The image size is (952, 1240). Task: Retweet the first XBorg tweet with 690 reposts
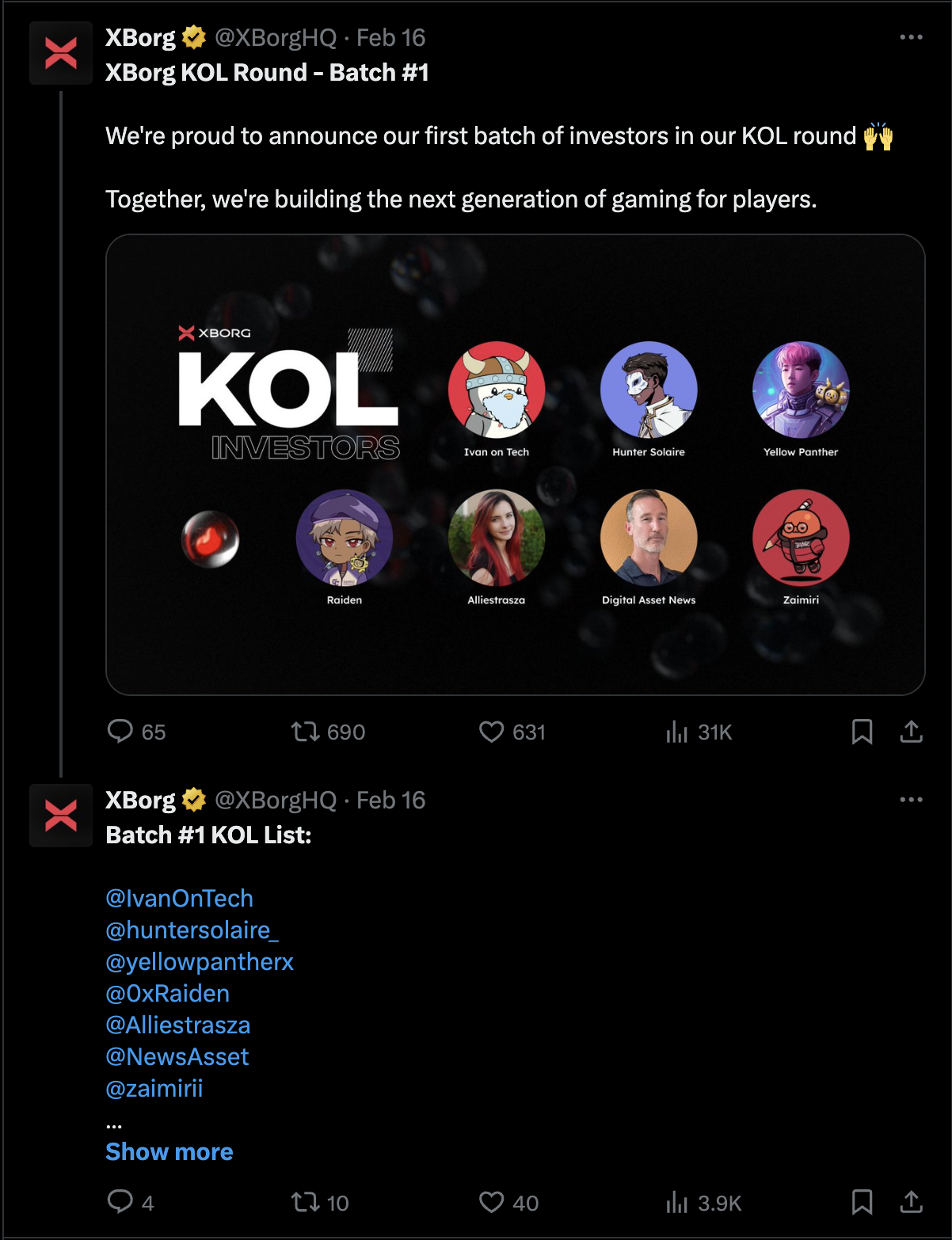[306, 732]
